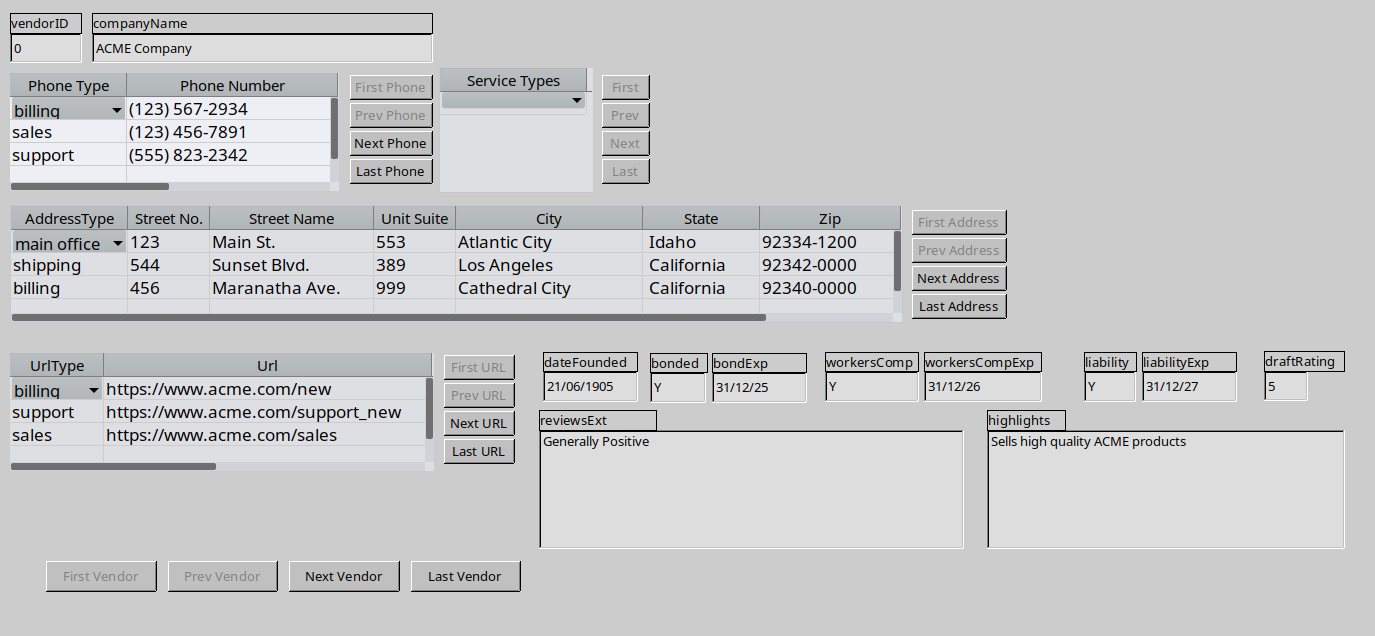Click the https://www.acme.com/support_new URL

[265, 412]
